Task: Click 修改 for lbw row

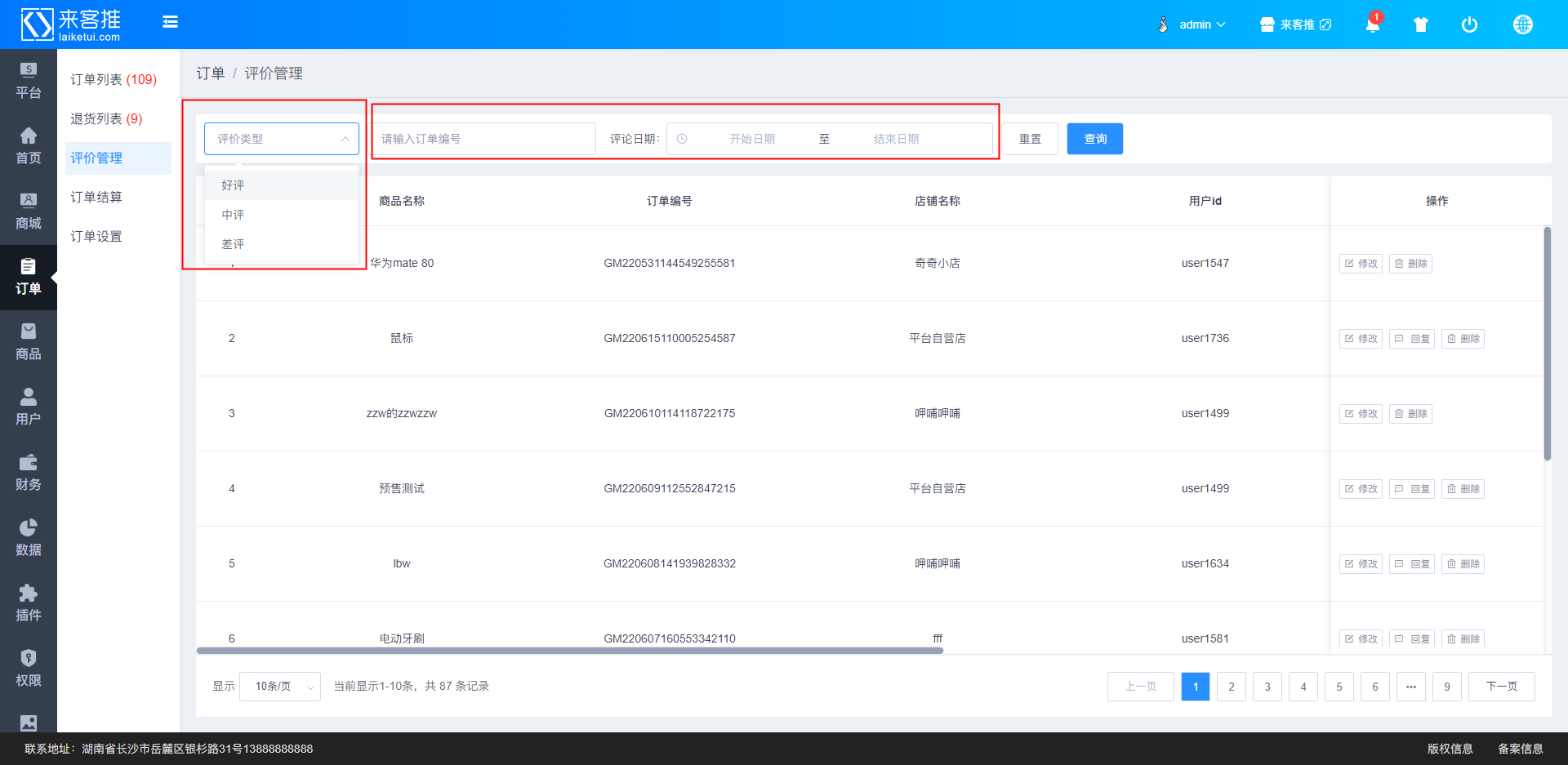Action: pyautogui.click(x=1361, y=564)
